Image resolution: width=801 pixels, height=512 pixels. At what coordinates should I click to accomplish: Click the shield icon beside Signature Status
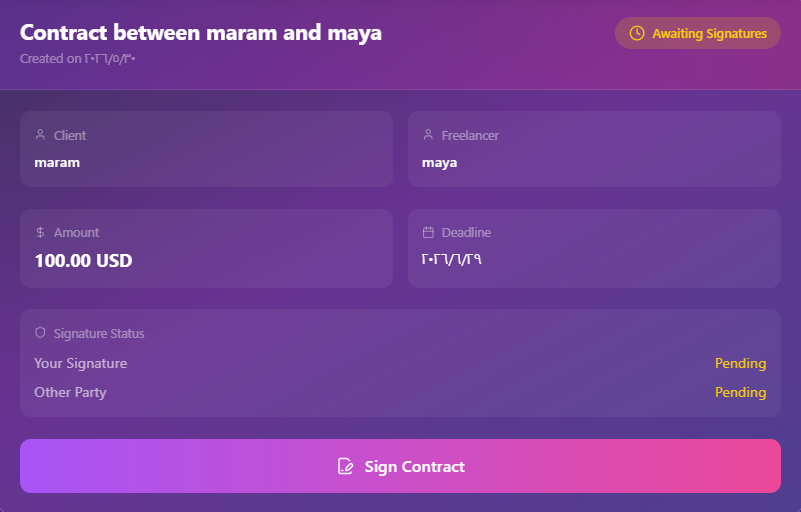(x=40, y=333)
